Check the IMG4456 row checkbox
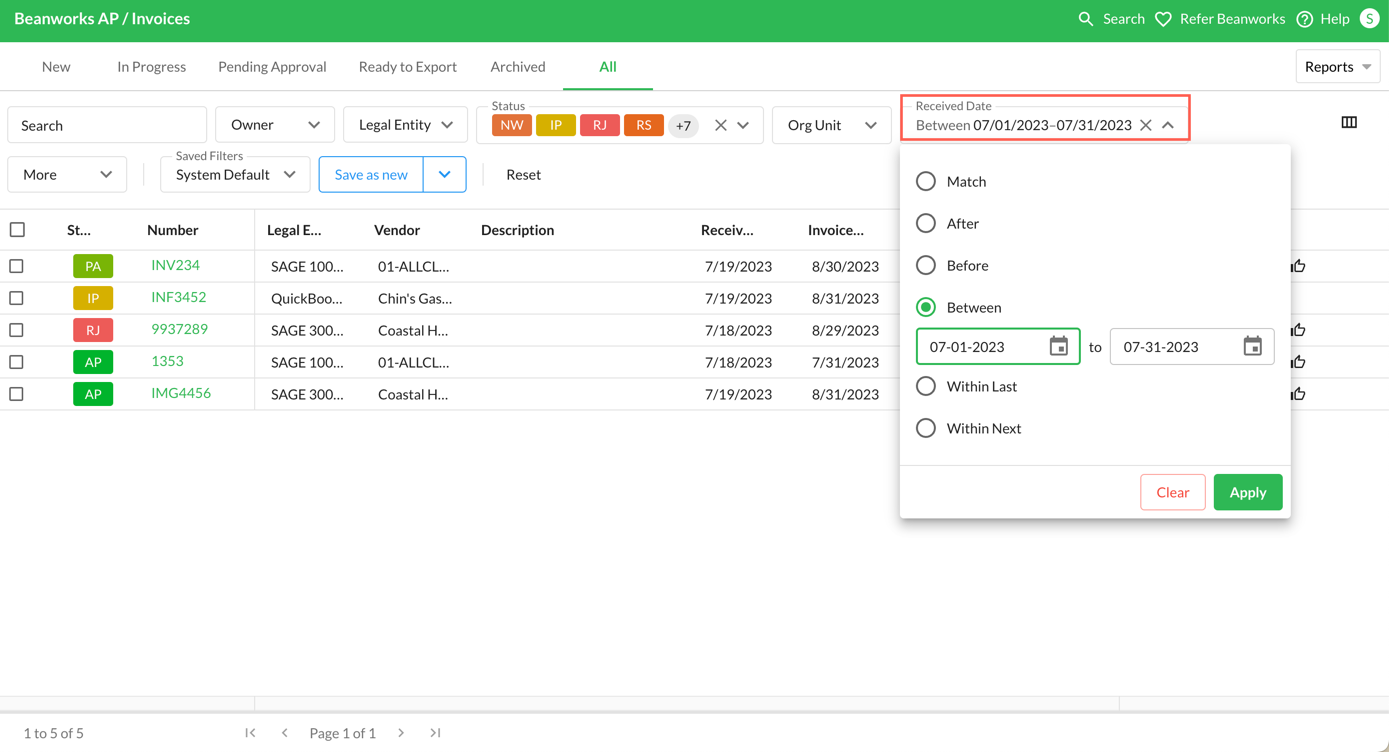 [x=16, y=394]
